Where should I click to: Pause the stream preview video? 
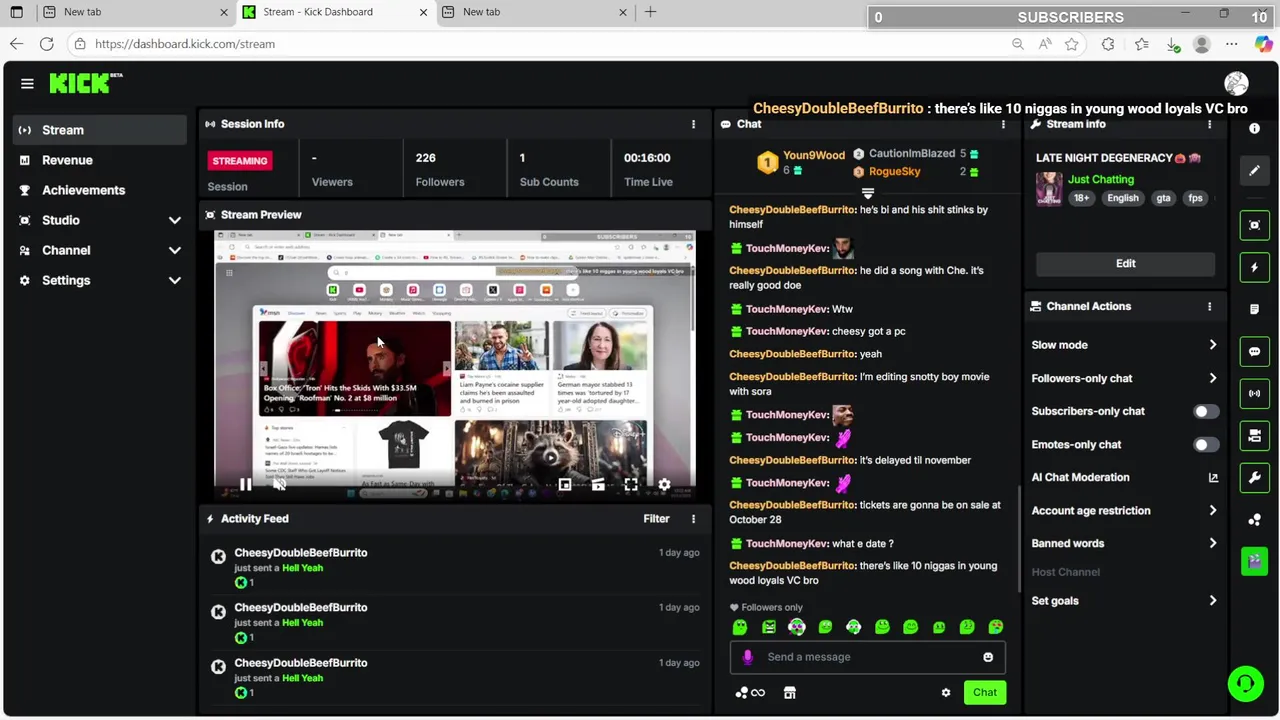coord(245,485)
